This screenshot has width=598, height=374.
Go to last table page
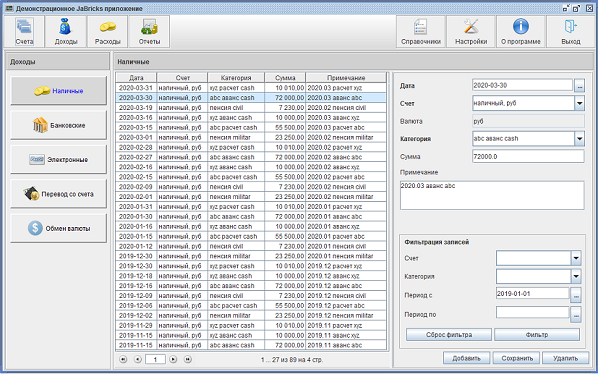[187, 359]
